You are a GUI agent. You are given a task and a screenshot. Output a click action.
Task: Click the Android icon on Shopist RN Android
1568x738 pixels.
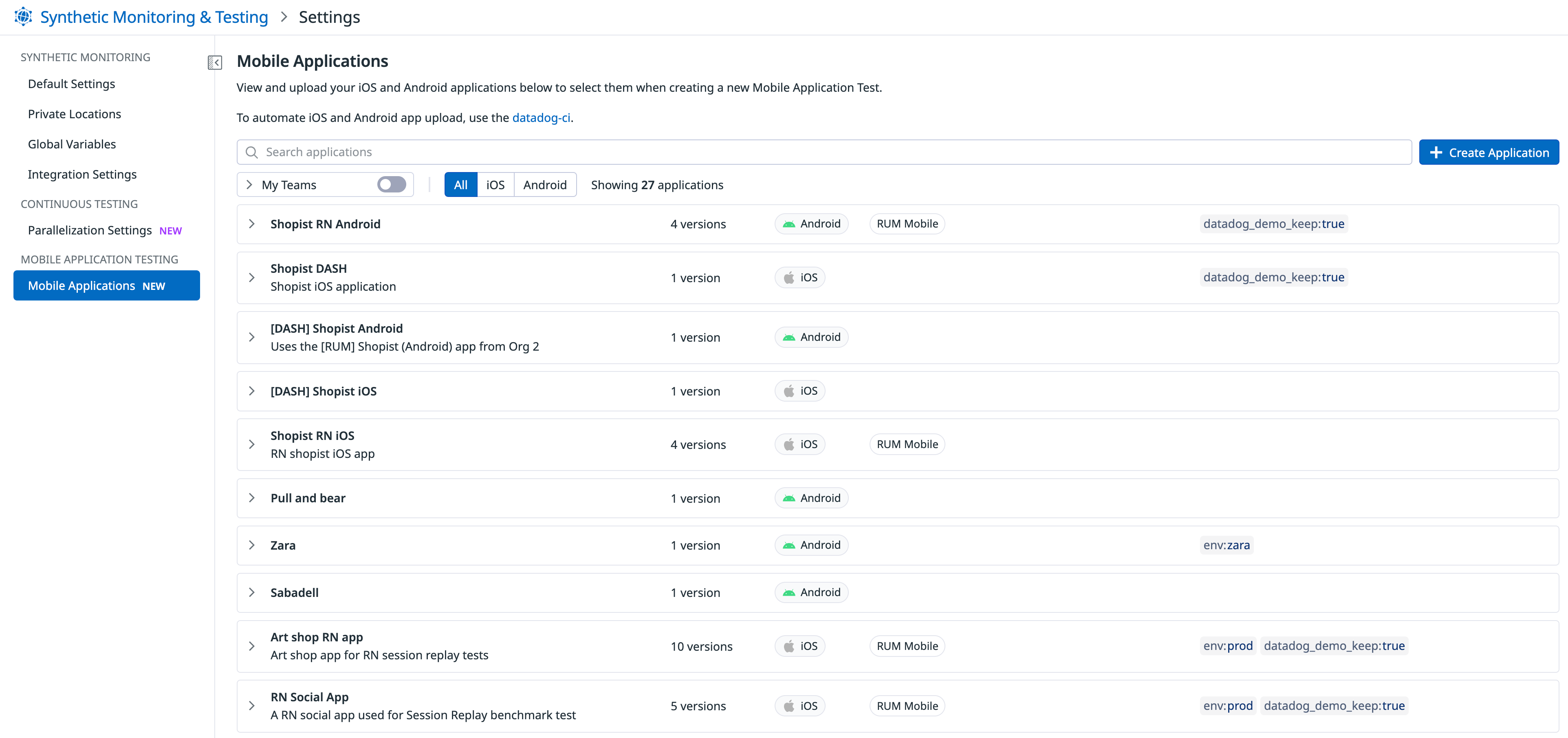click(x=789, y=224)
